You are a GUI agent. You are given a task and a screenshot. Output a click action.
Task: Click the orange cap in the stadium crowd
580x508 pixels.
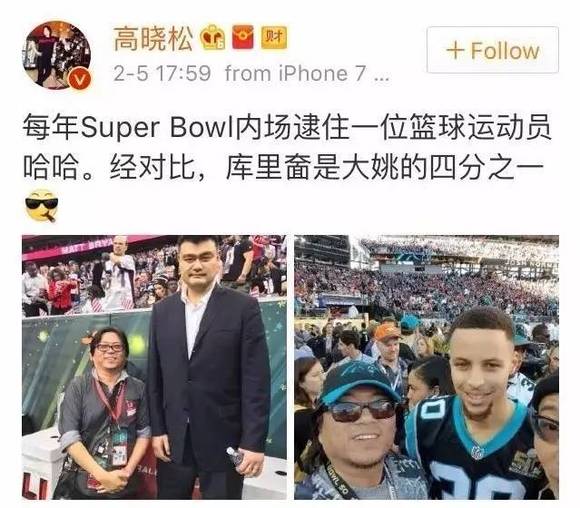pyautogui.click(x=386, y=332)
